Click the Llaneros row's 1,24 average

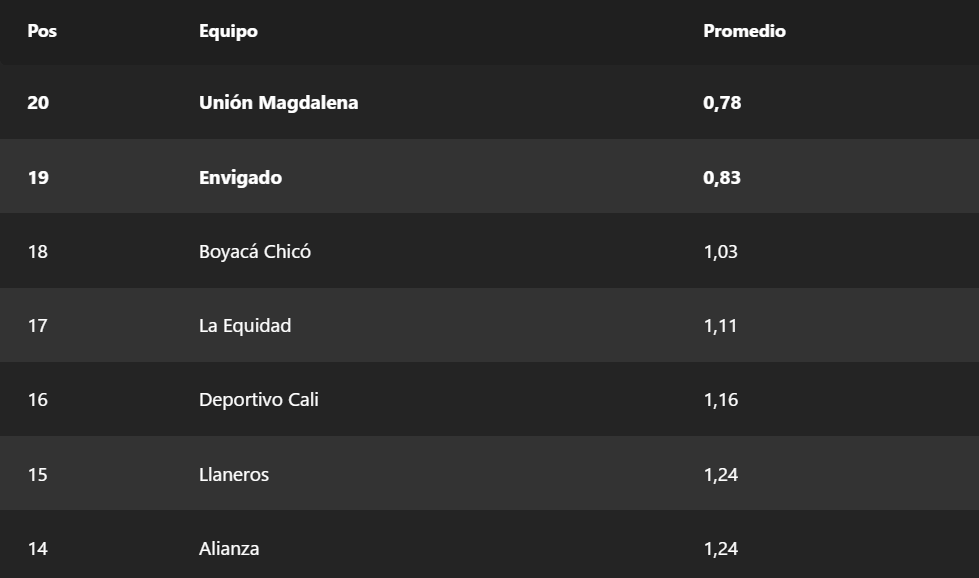tap(720, 475)
